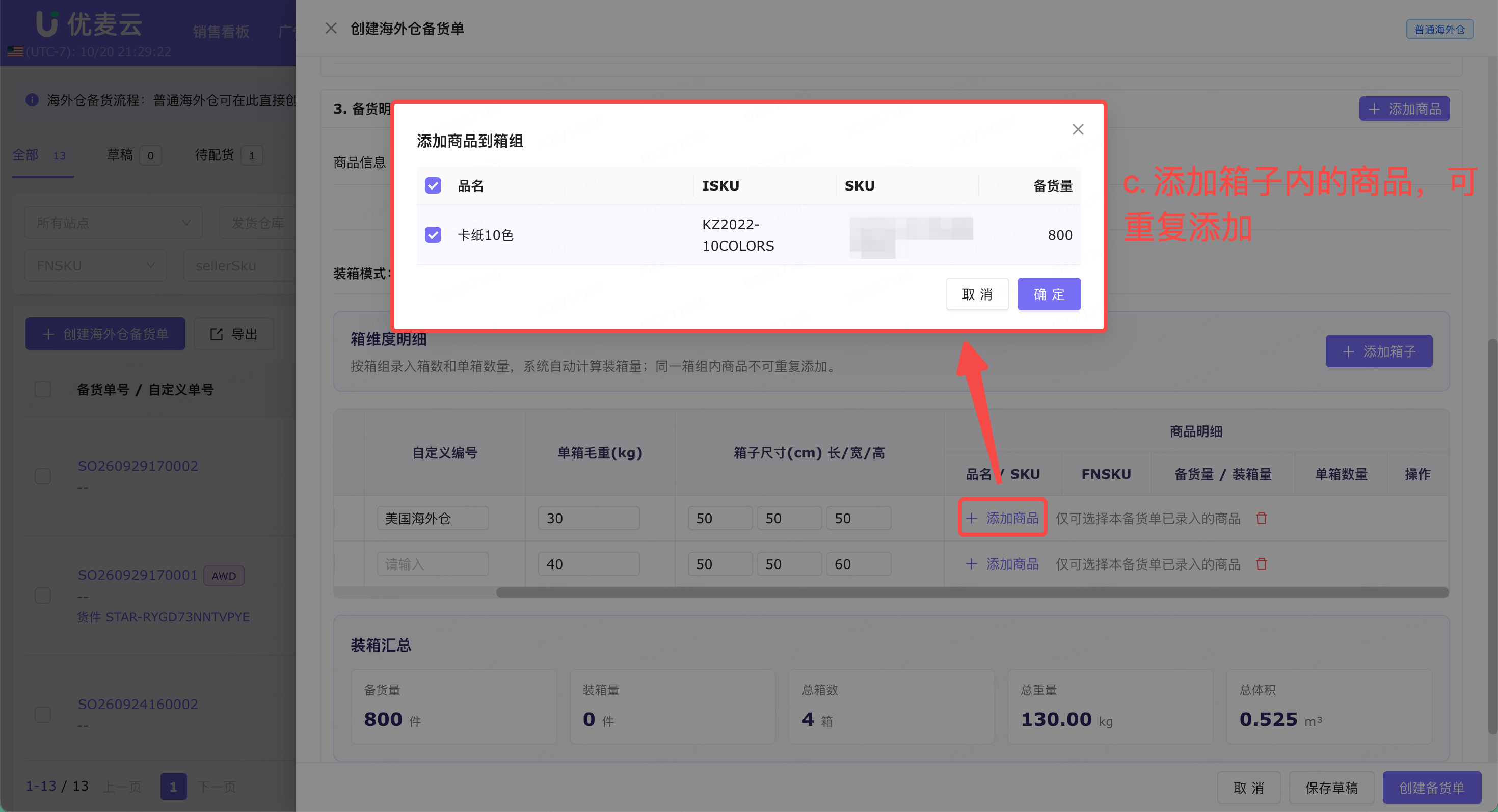Close the 创建海外仓备货单 drawer X icon

pyautogui.click(x=331, y=28)
